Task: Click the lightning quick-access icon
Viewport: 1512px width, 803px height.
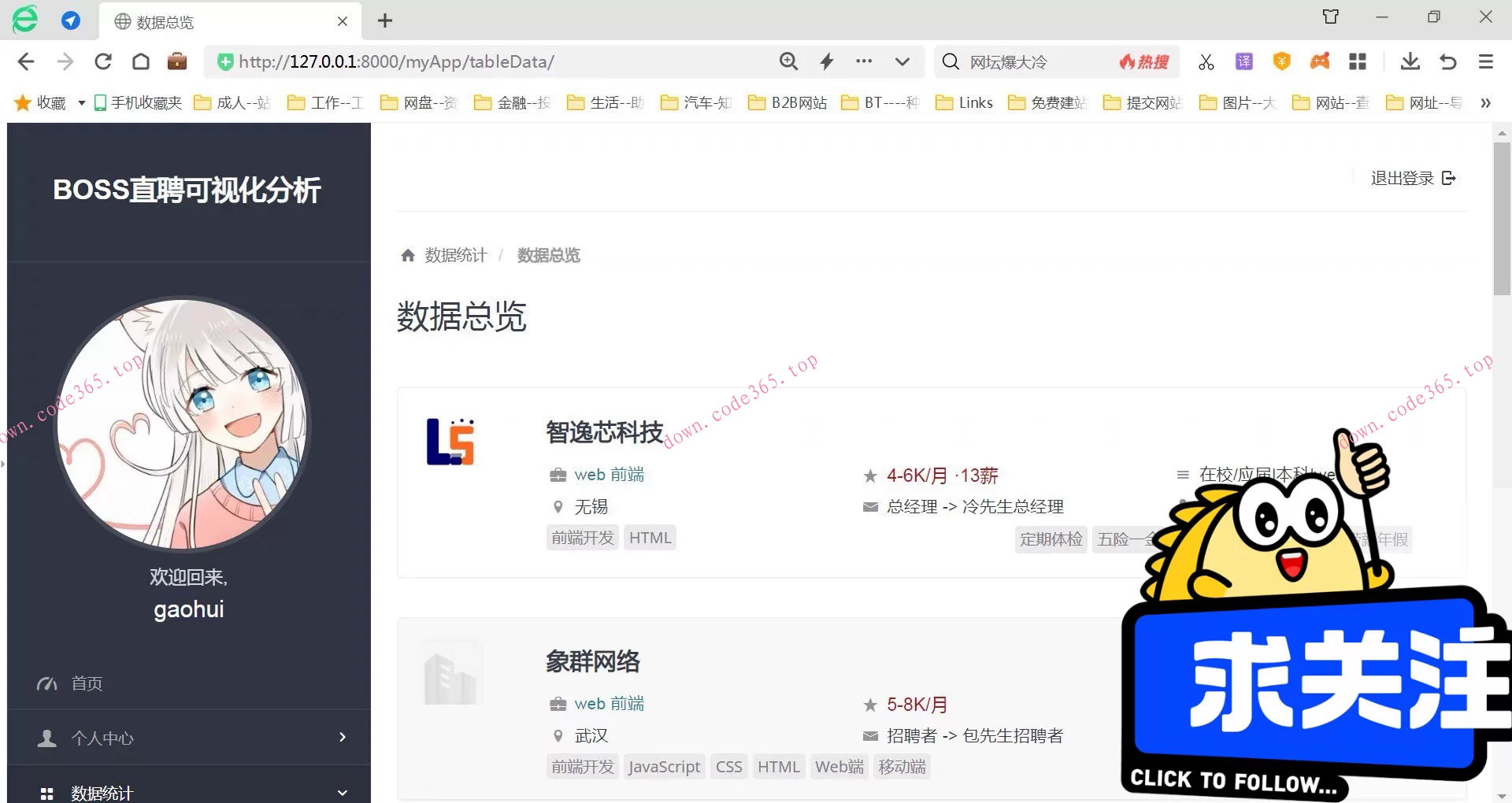Action: click(x=827, y=61)
